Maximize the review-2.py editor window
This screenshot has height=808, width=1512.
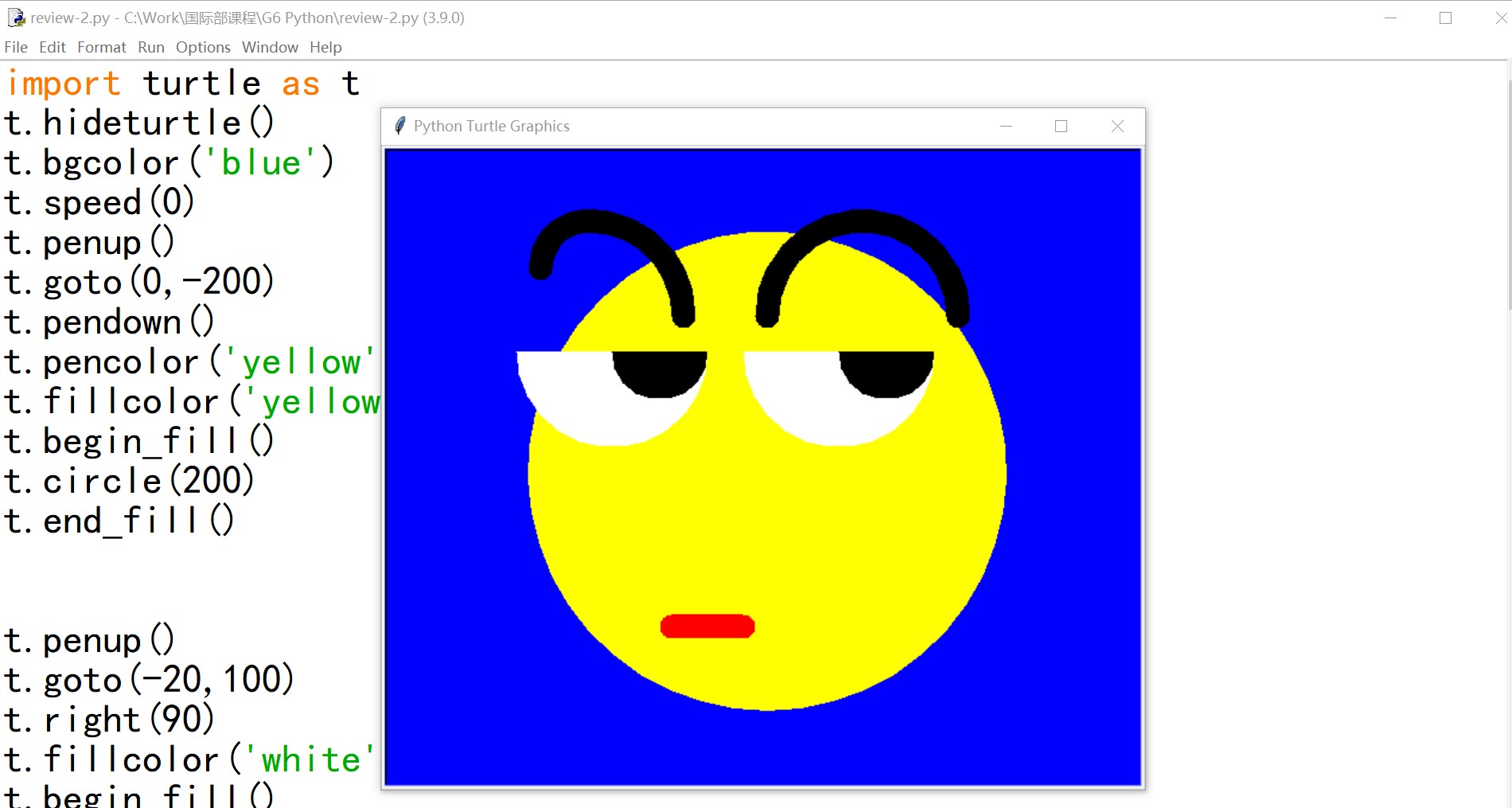(x=1445, y=18)
